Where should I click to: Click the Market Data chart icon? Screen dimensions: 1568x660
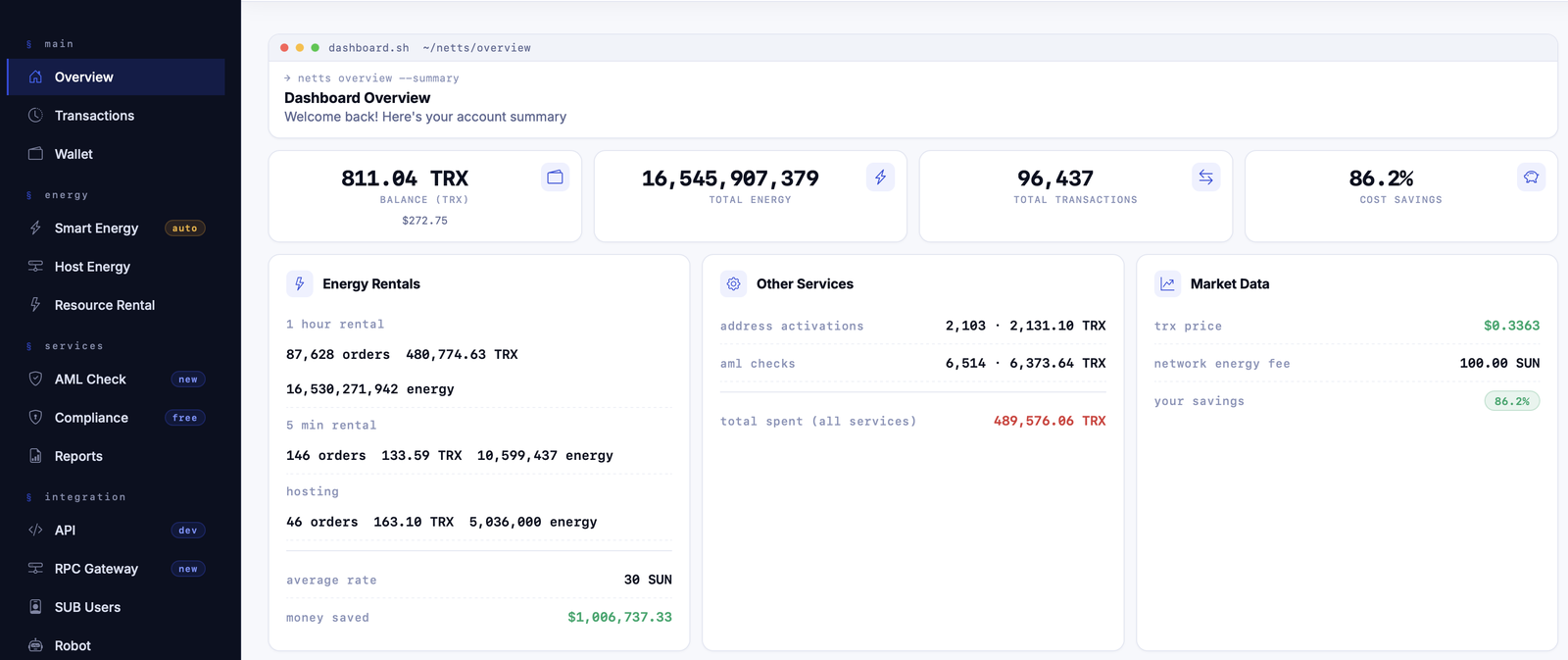click(1167, 283)
